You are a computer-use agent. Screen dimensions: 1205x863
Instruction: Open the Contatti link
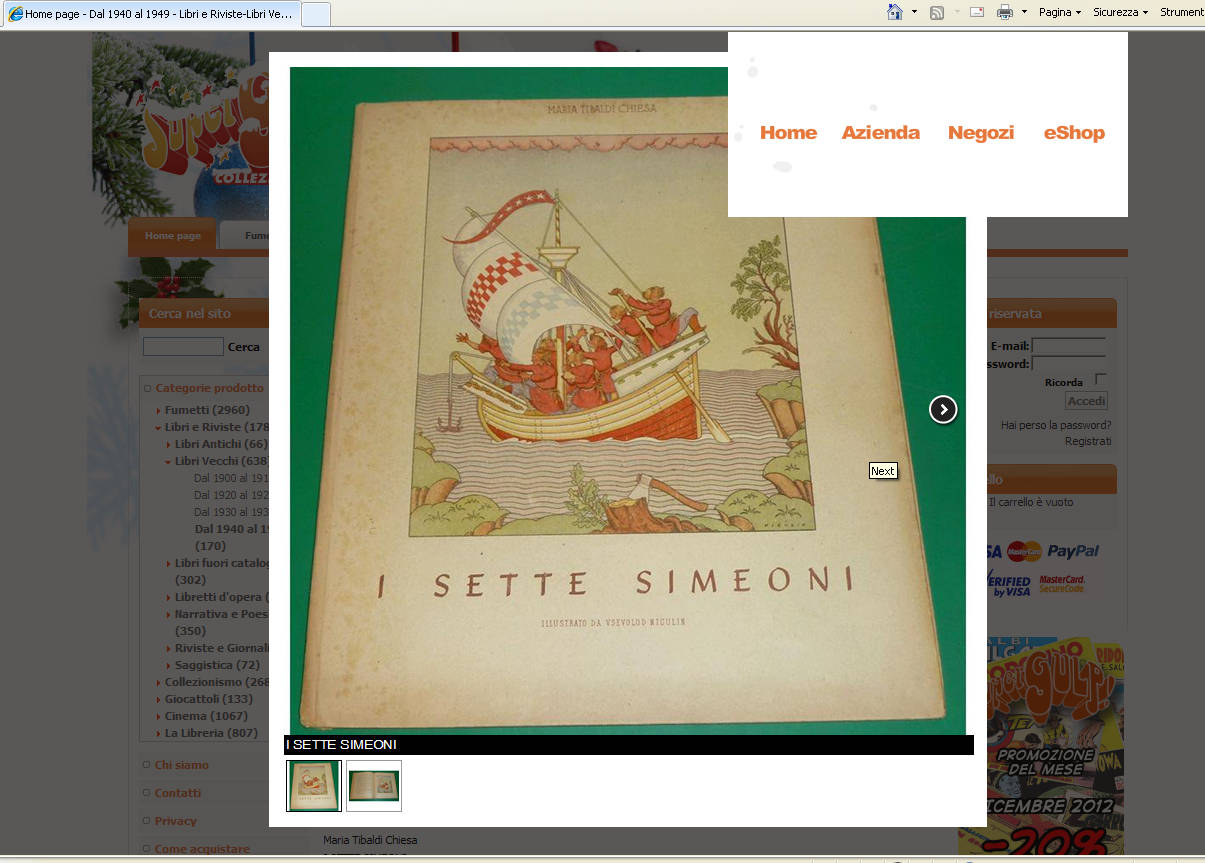click(x=178, y=793)
